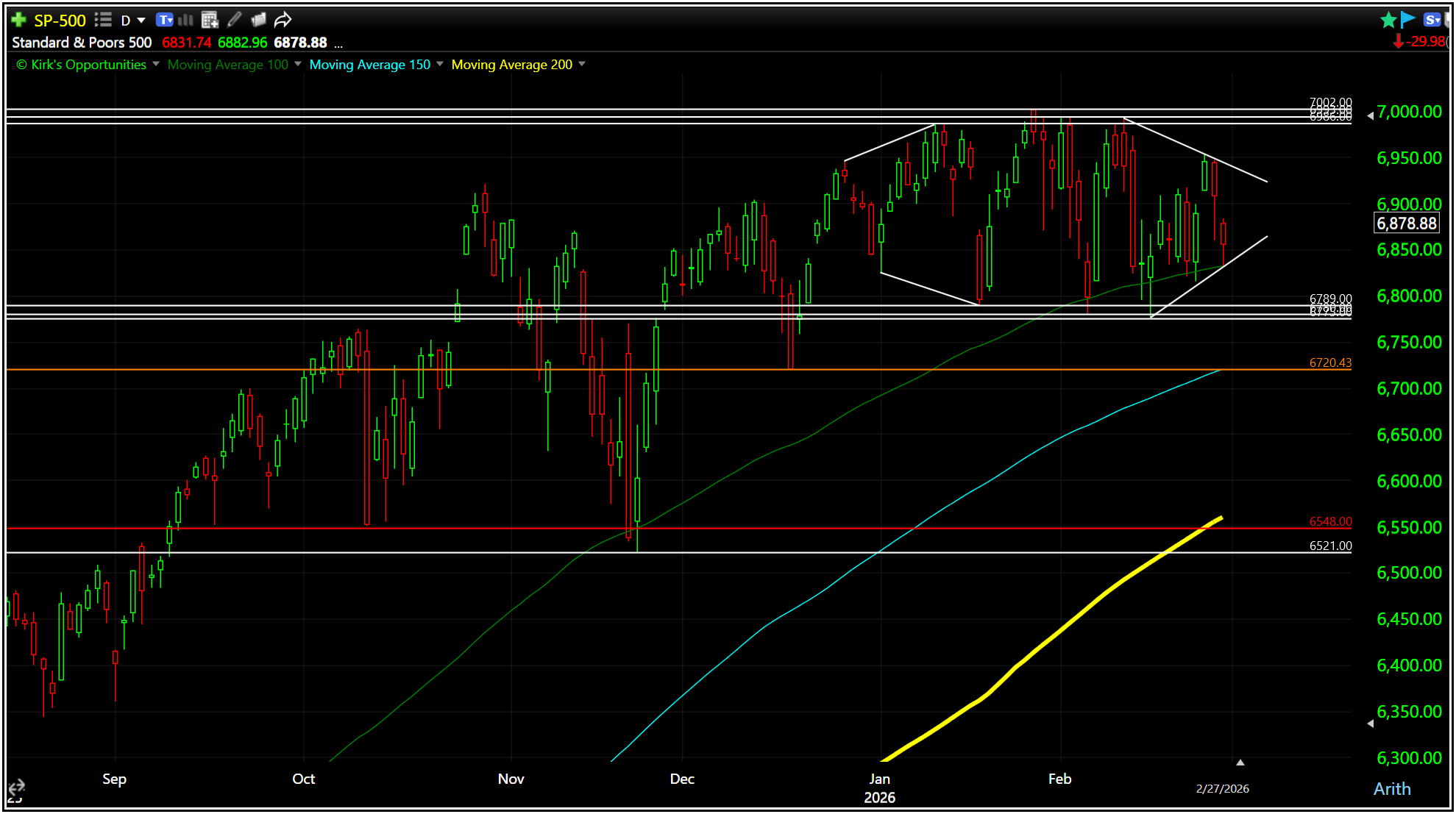Open the chart templates folder icon
The height and width of the screenshot is (814, 1456).
point(258,20)
